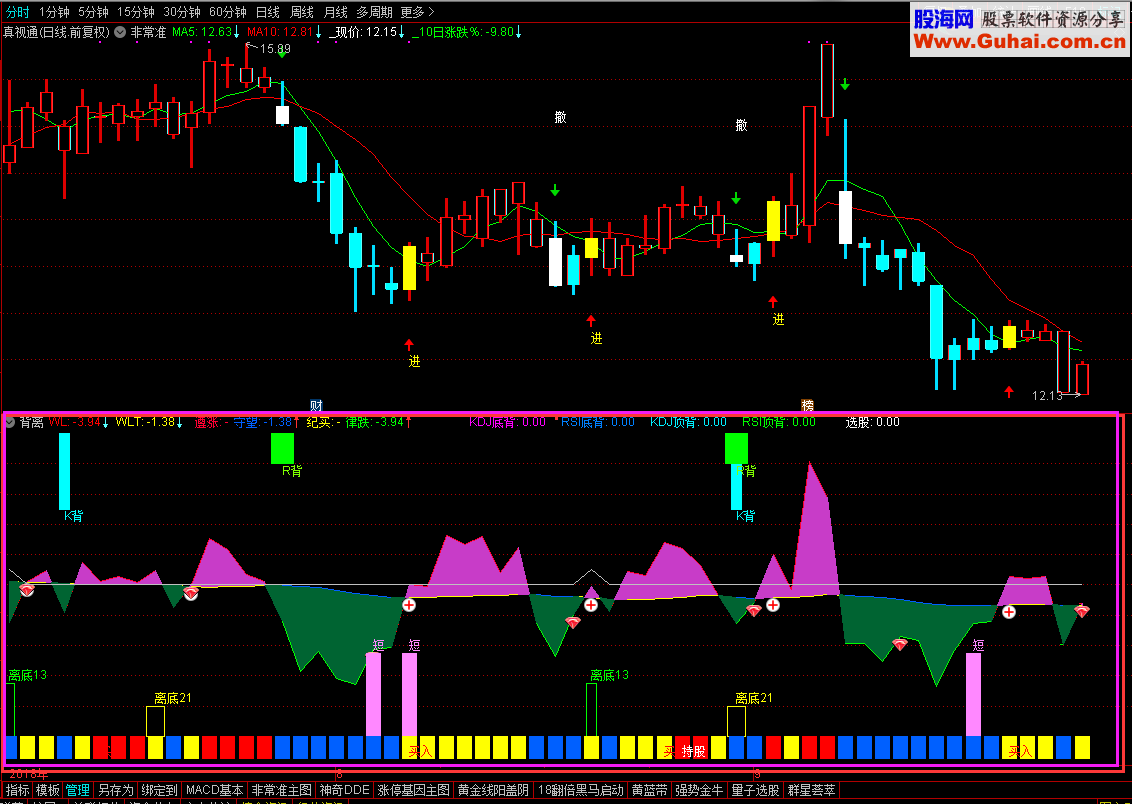Screen dimensions: 1132x804
Task: Select the 1分钟 period tab
Action: 54,12
